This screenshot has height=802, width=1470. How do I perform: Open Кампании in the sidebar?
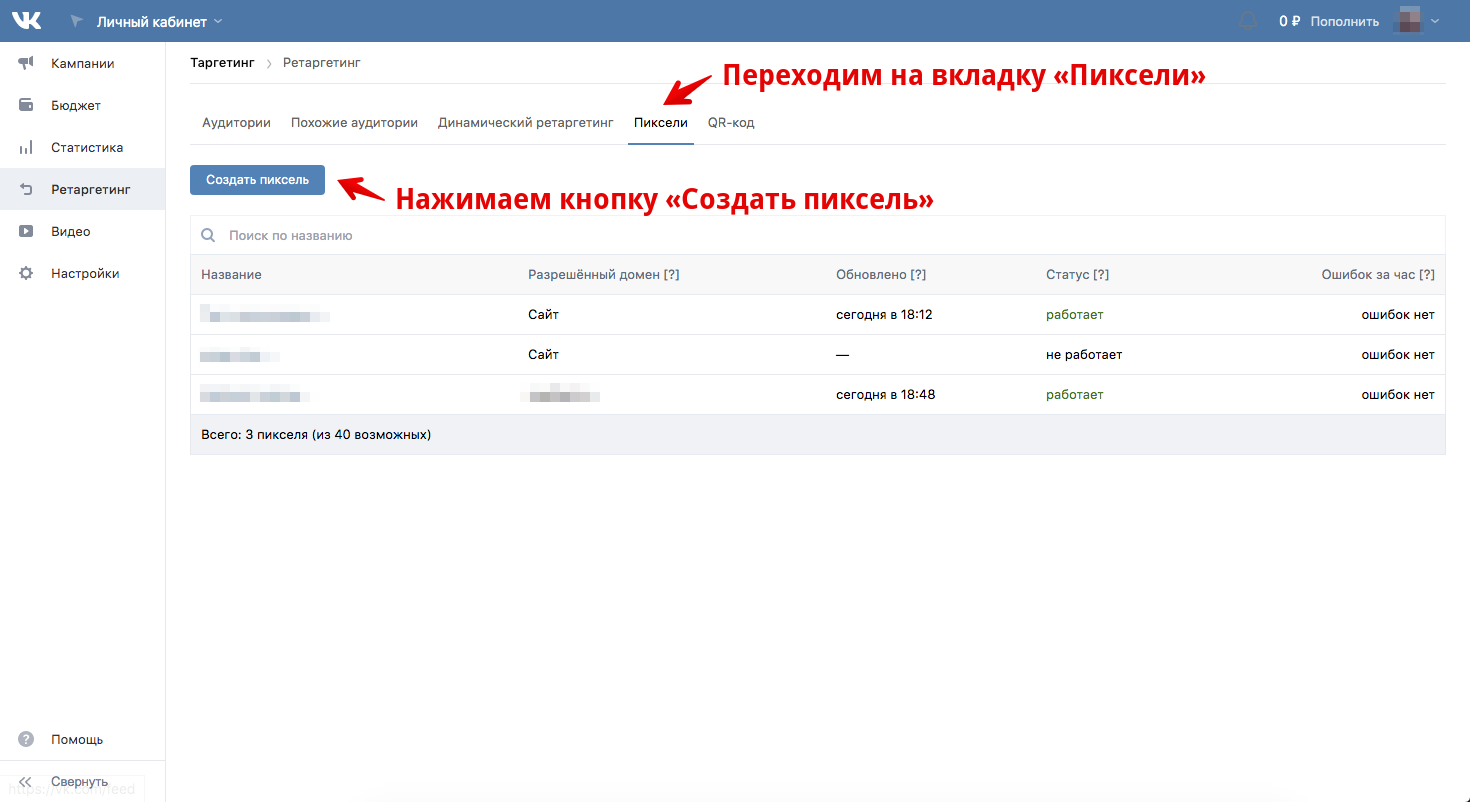pos(83,63)
